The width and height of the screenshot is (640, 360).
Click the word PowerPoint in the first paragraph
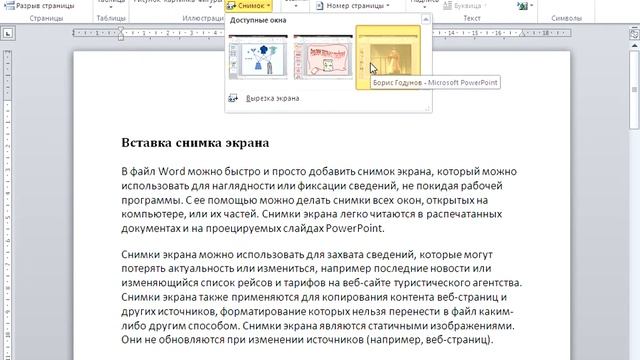click(x=354, y=228)
